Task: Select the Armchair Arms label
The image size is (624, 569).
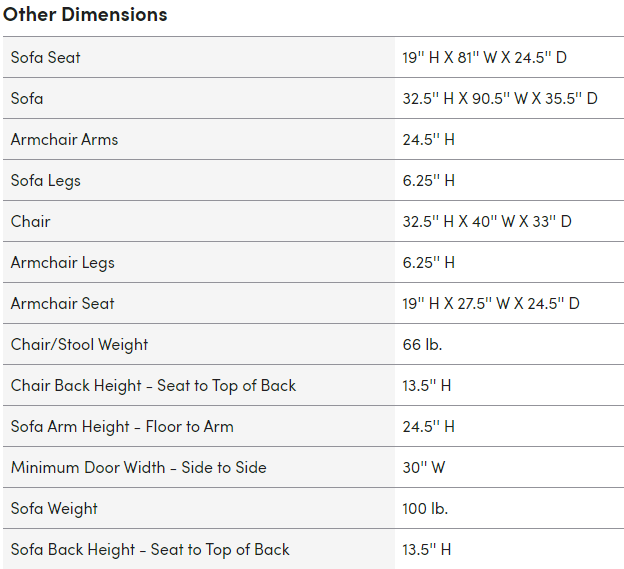Action: 64,139
